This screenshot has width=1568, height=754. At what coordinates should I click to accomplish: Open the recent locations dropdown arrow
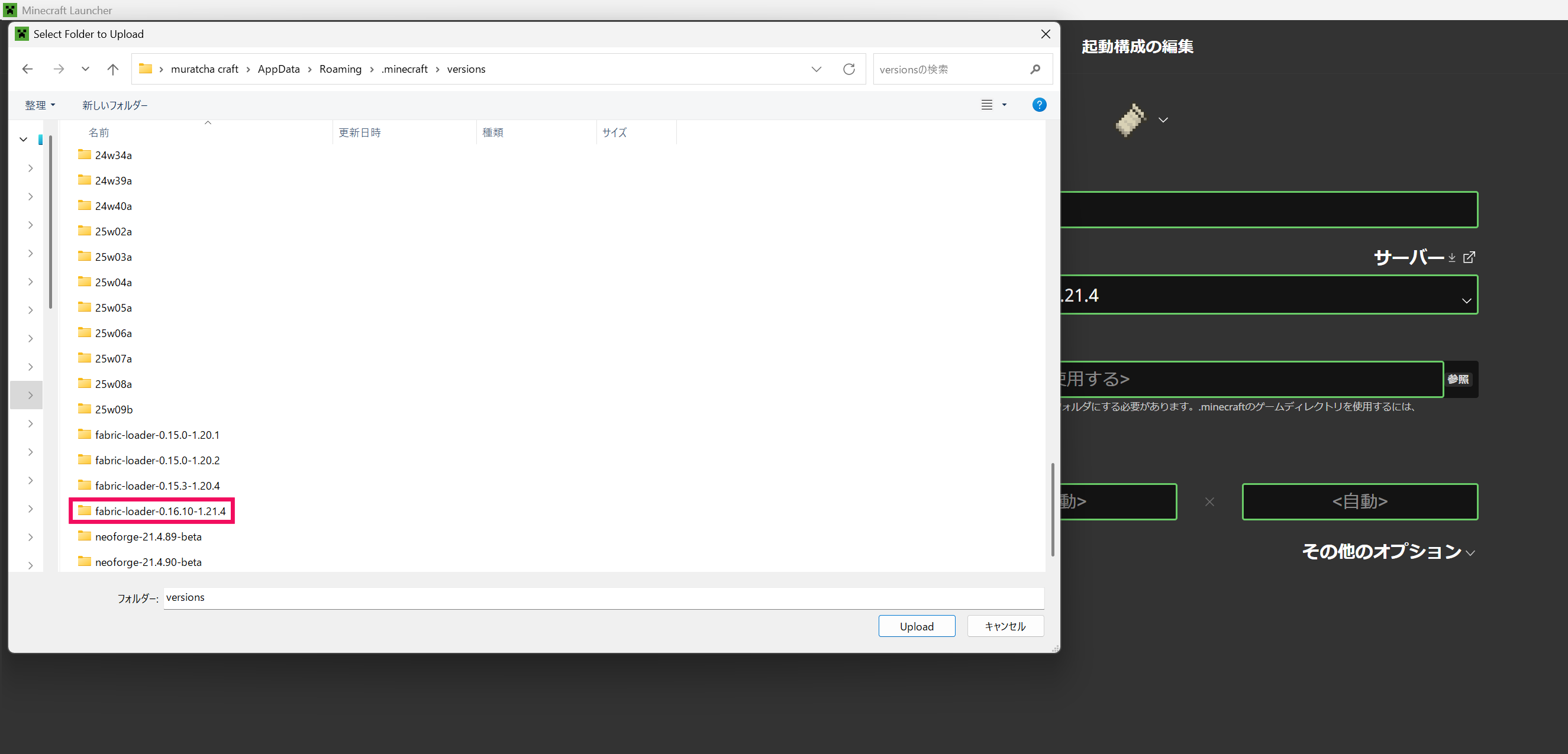pos(85,69)
